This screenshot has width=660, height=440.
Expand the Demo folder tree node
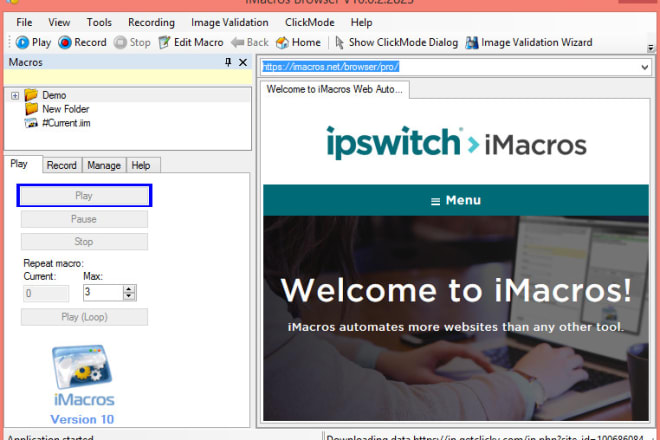coord(15,96)
